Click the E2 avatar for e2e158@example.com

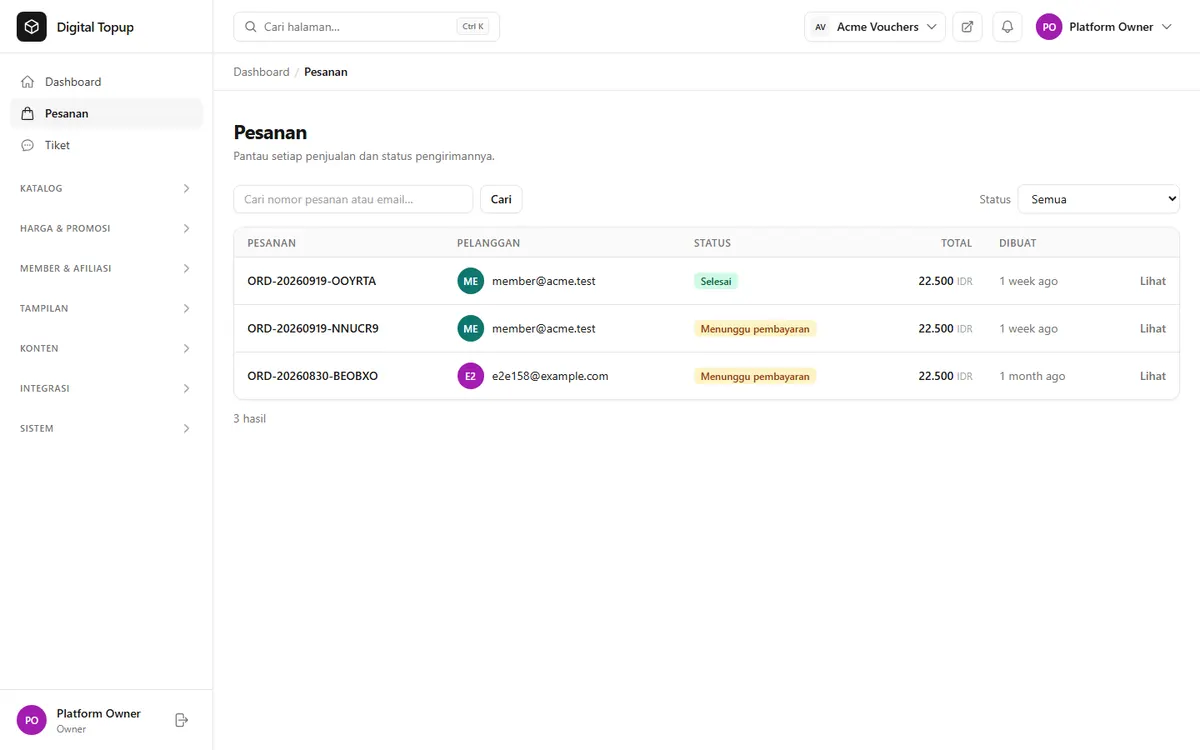(470, 376)
